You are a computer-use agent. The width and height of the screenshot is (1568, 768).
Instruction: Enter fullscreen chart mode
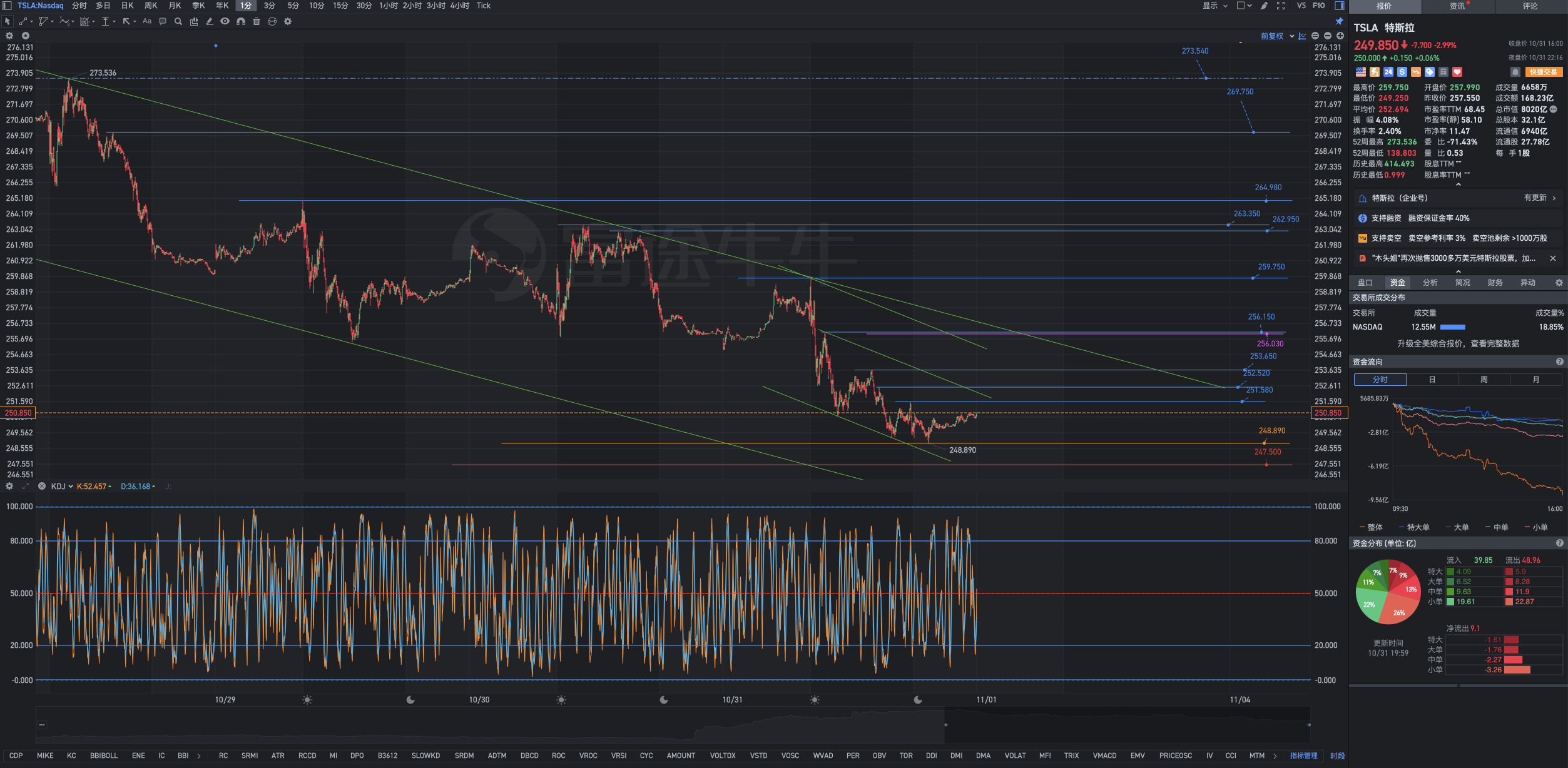click(x=1281, y=6)
